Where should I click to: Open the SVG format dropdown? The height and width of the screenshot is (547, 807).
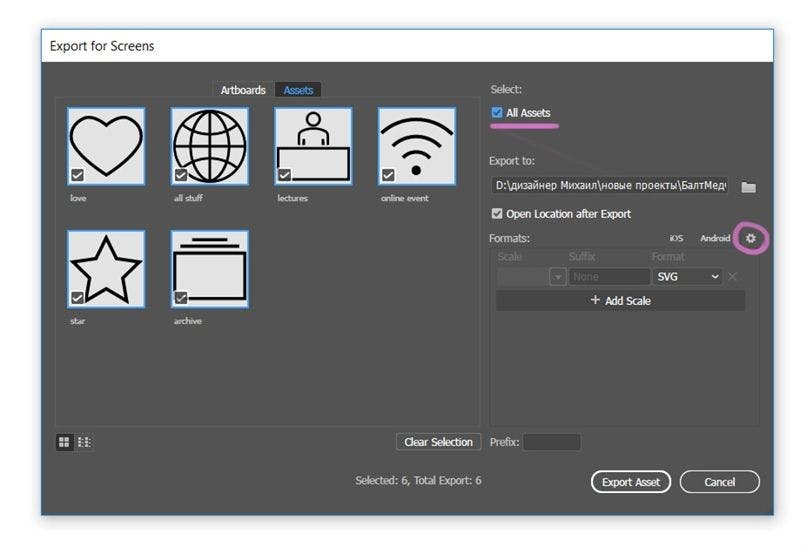pos(687,276)
